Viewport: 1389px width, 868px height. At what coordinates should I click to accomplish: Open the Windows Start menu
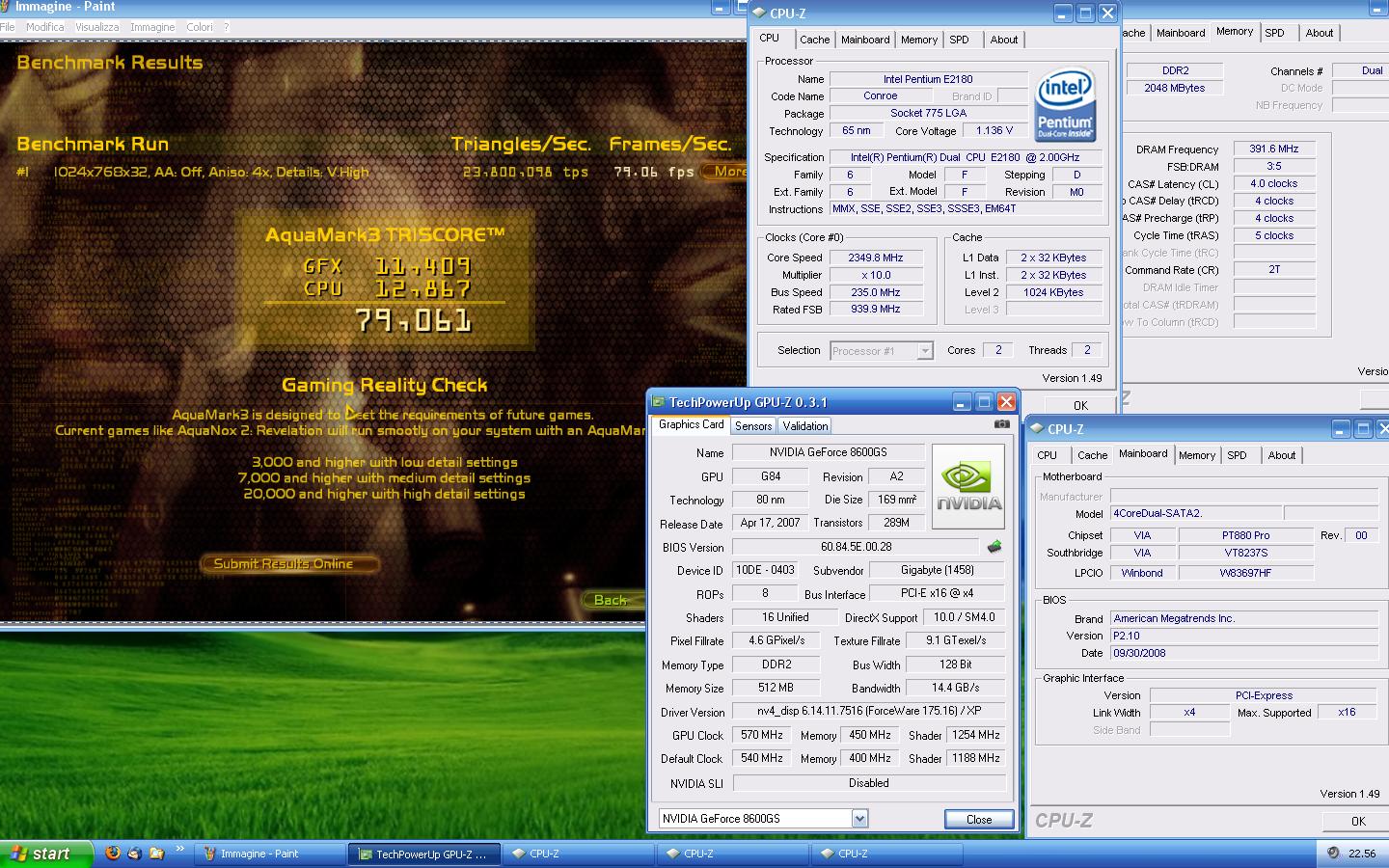(x=47, y=854)
